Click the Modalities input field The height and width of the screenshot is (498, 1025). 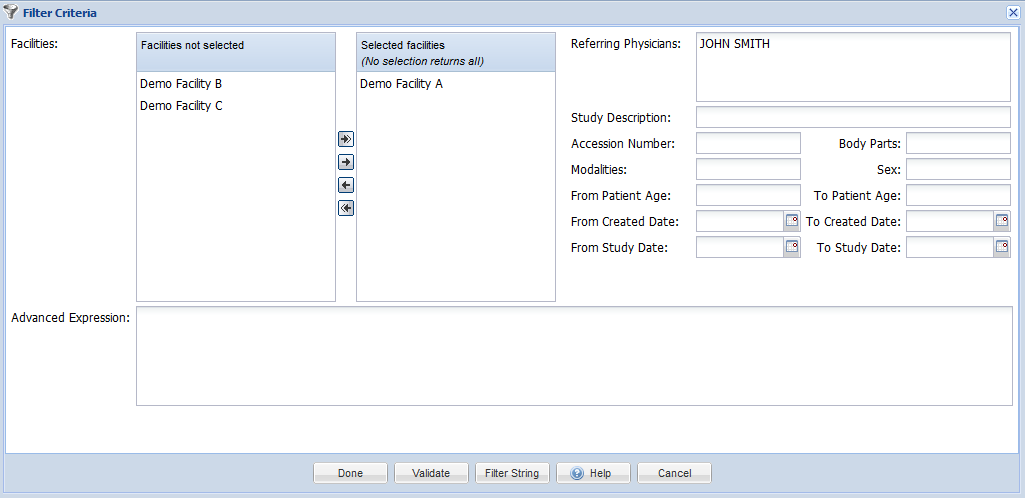(748, 169)
